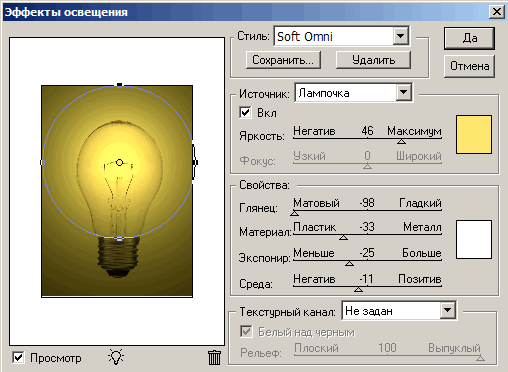The width and height of the screenshot is (508, 372).
Task: Click the trash can icon to delete light
Action: [x=214, y=357]
